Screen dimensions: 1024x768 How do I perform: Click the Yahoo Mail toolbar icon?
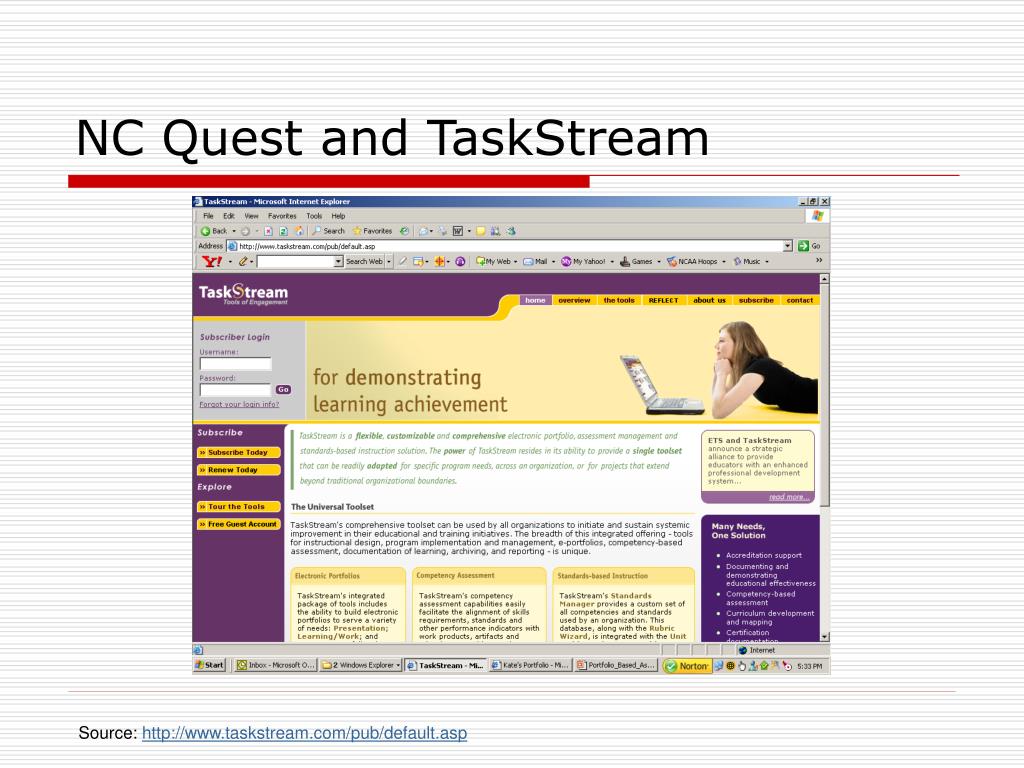528,261
